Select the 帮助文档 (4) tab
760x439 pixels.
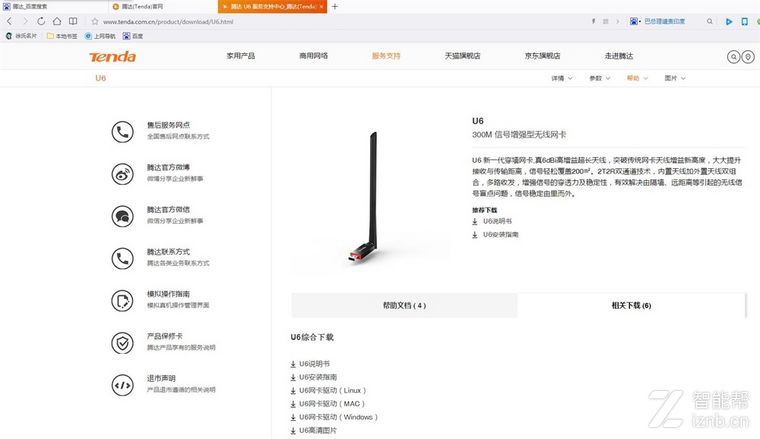coord(404,305)
